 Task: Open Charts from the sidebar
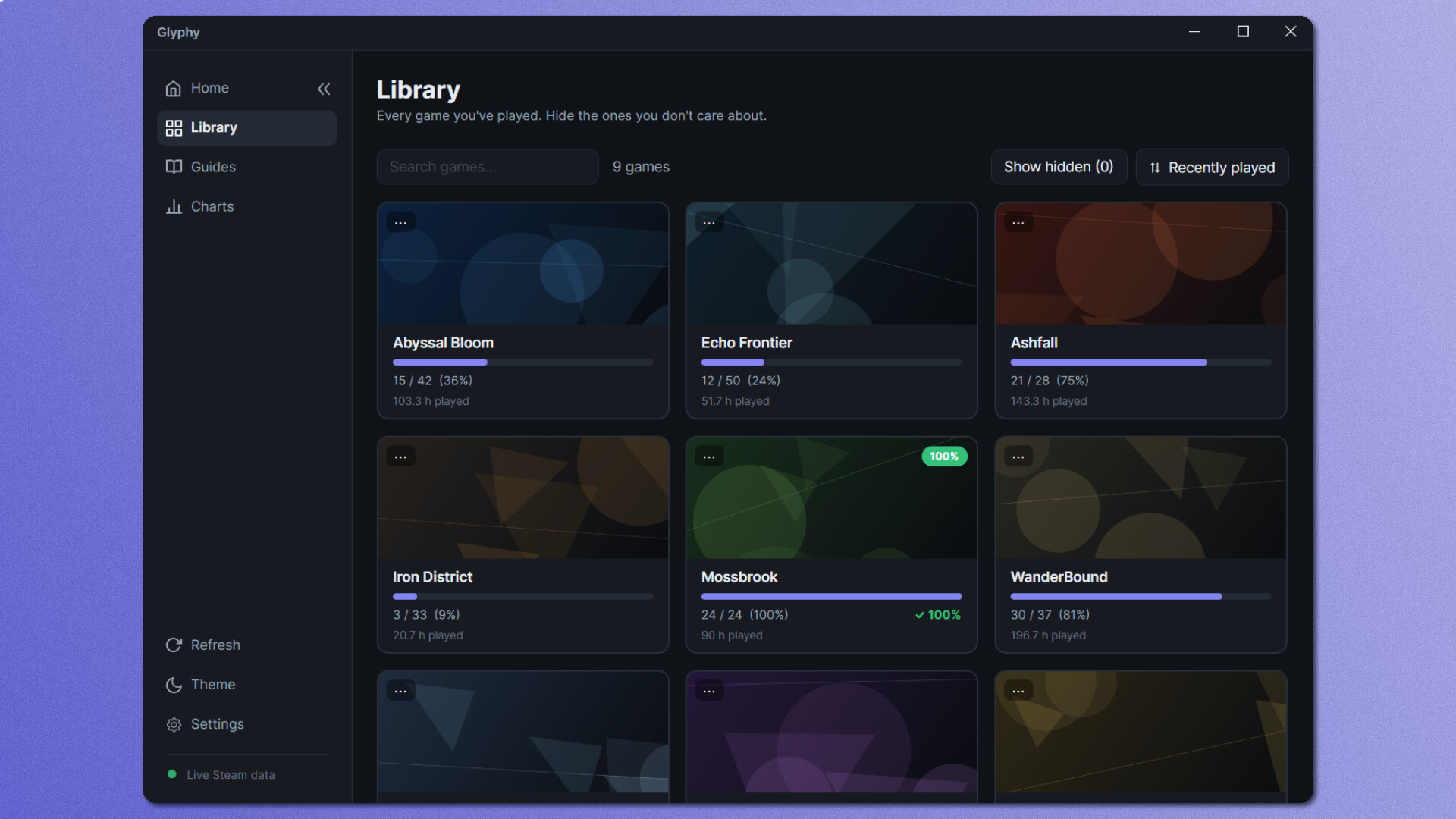coord(246,206)
